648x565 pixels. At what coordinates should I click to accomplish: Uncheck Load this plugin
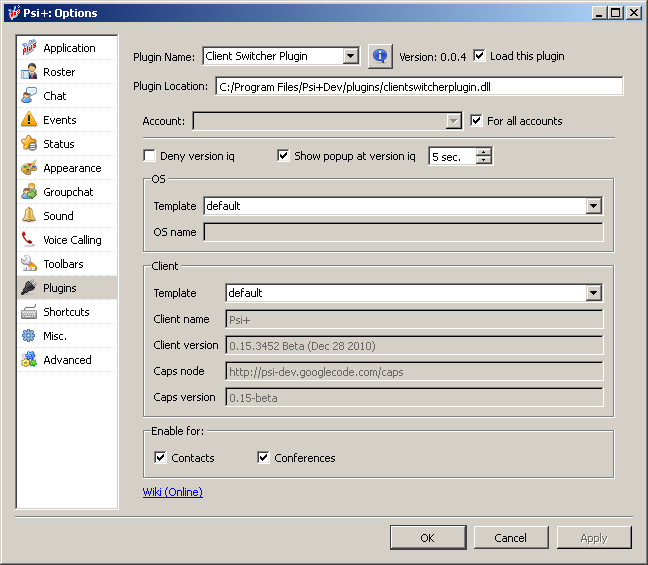pos(479,56)
